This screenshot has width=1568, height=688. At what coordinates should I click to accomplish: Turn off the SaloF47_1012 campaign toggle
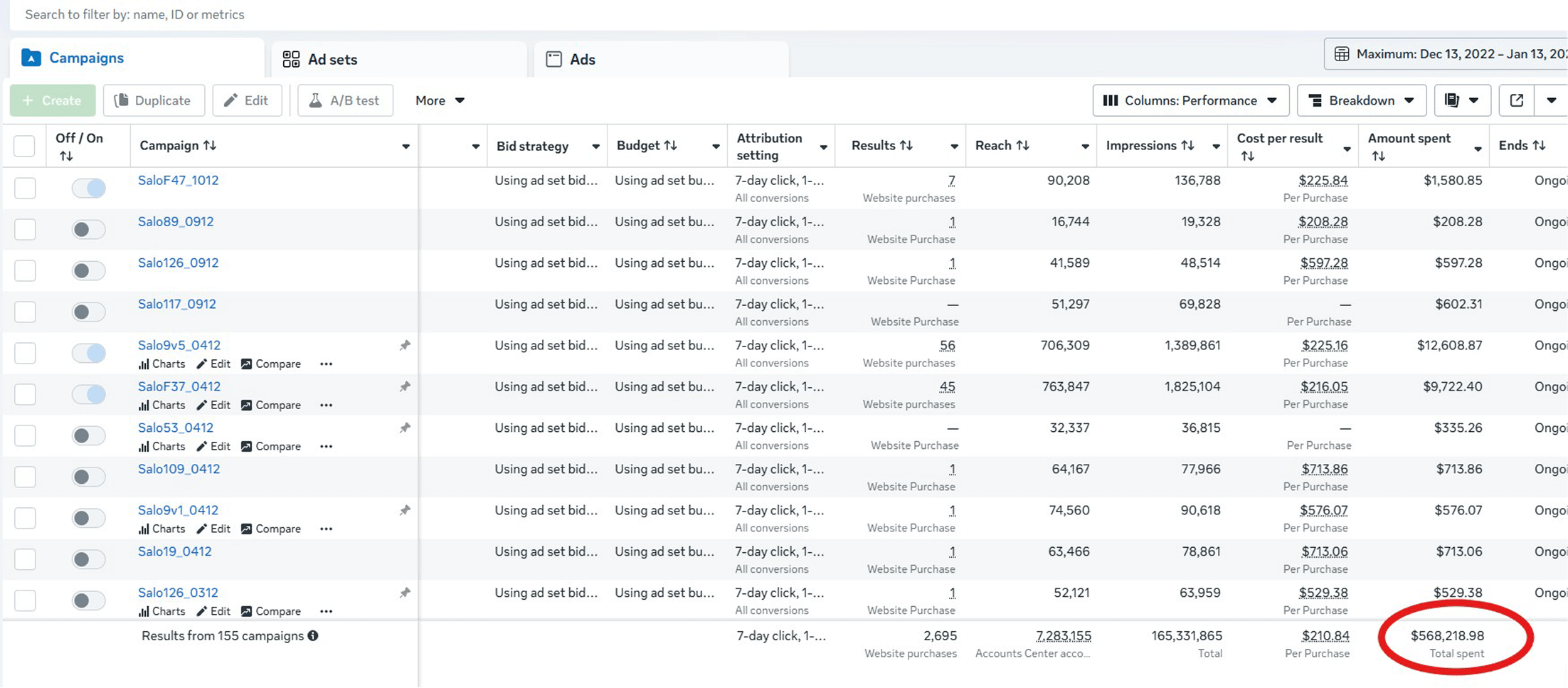click(89, 188)
